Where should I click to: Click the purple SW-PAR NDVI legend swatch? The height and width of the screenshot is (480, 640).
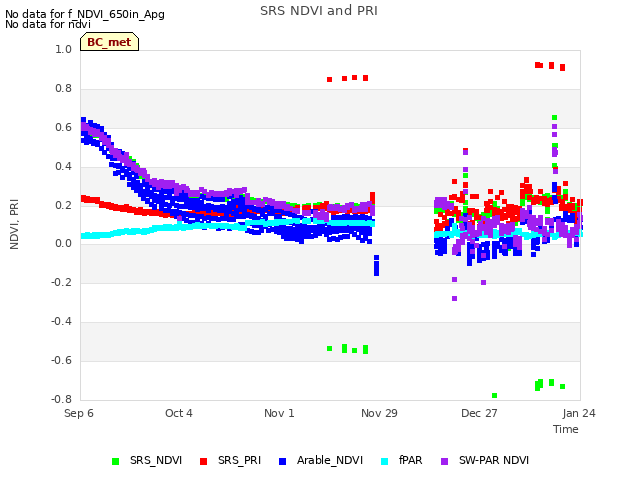444,461
